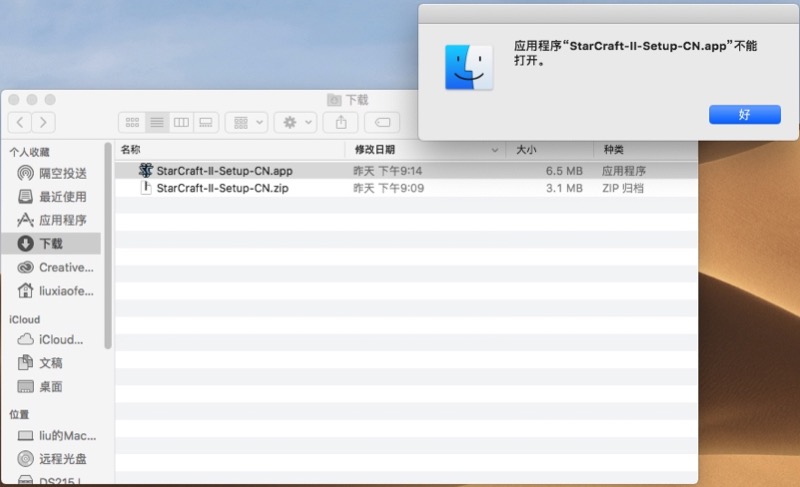Toggle sort direction arrow in 修改日期 column
This screenshot has width=800, height=487.
(x=494, y=150)
